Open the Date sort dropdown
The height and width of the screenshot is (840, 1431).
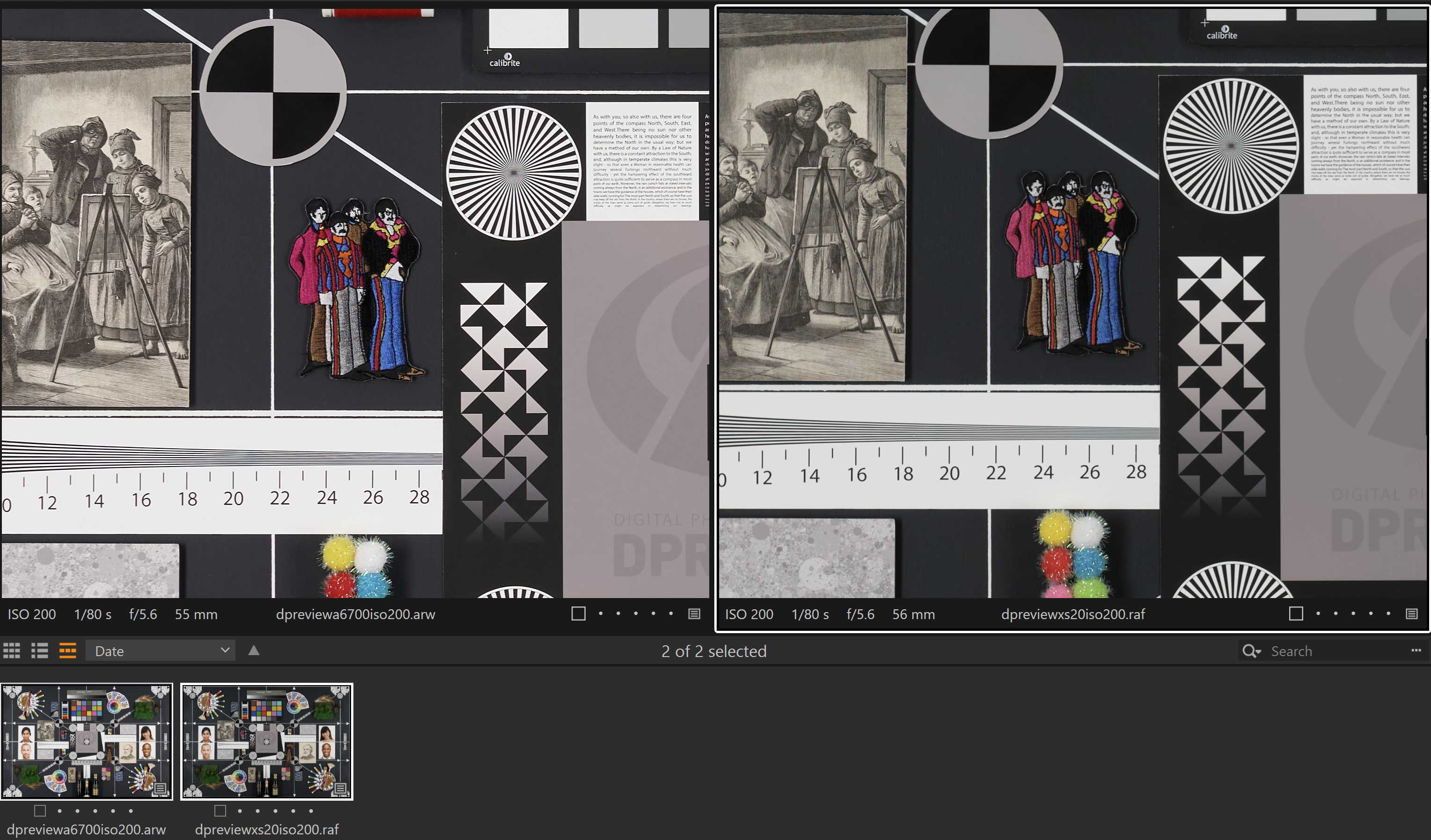pyautogui.click(x=161, y=650)
